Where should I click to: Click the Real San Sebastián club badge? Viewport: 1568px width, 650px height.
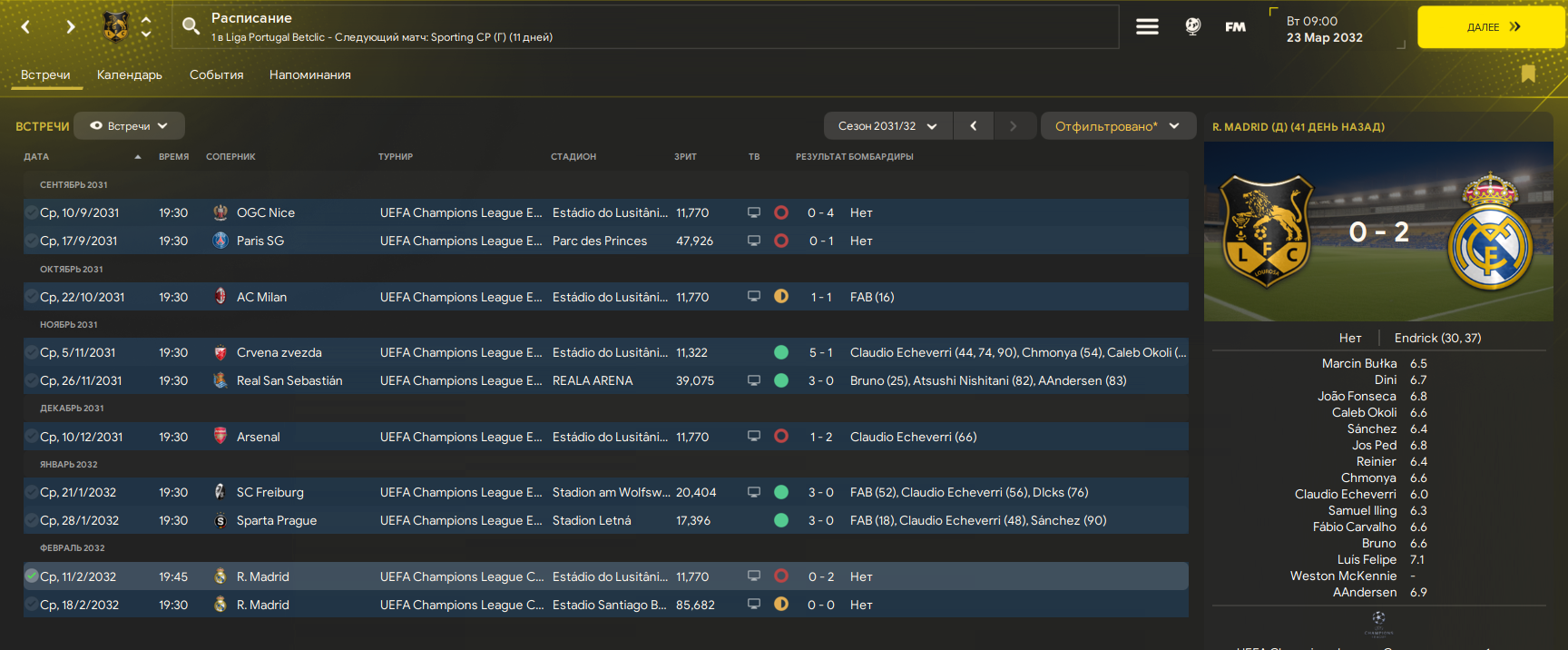[x=220, y=380]
